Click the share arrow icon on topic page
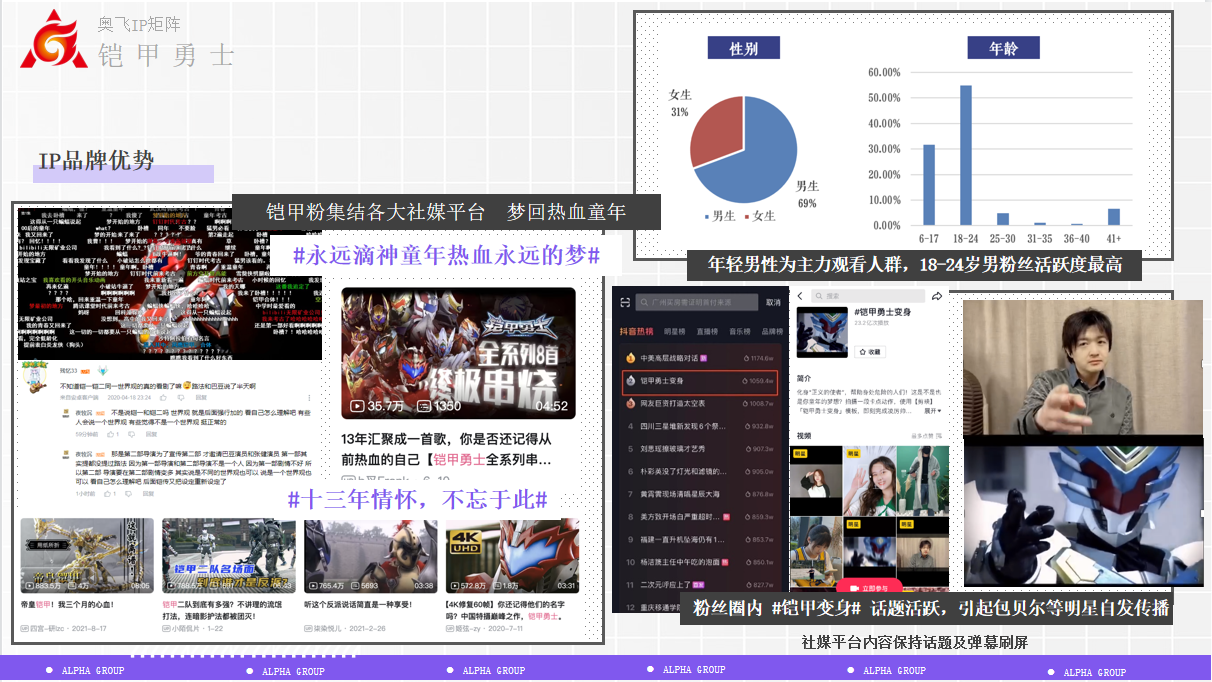Viewport: 1212px width, 682px height. 937,297
